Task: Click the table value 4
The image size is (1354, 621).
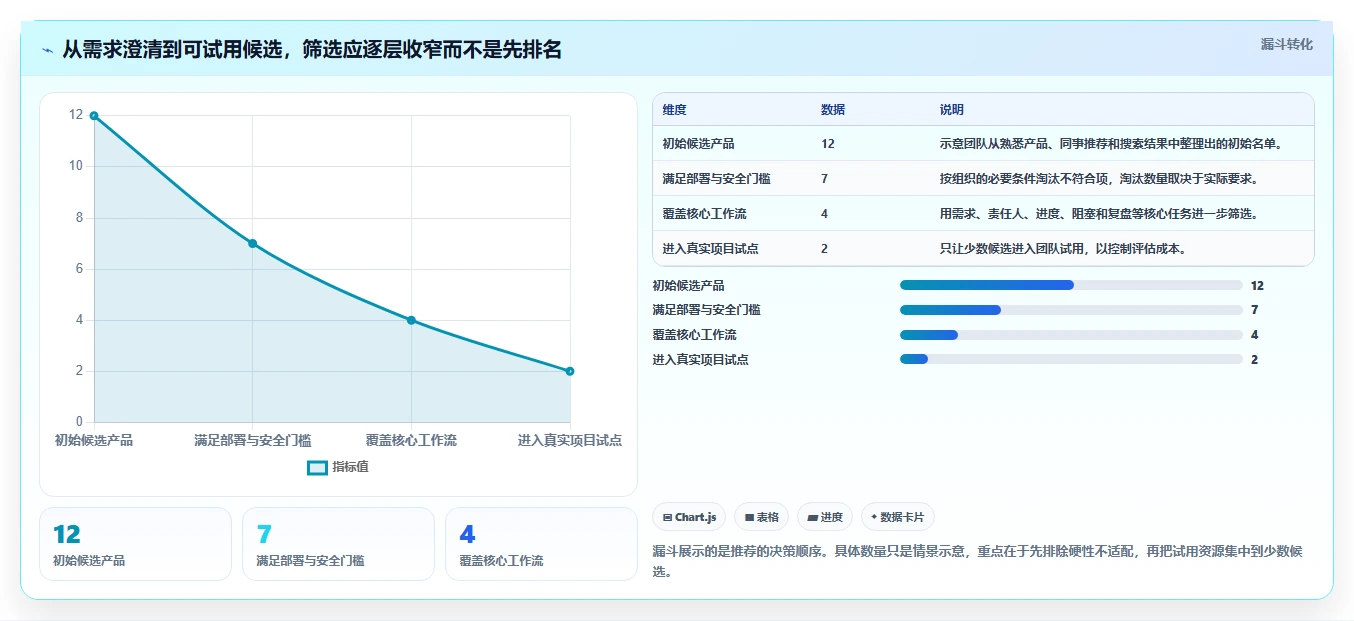Action: point(824,214)
